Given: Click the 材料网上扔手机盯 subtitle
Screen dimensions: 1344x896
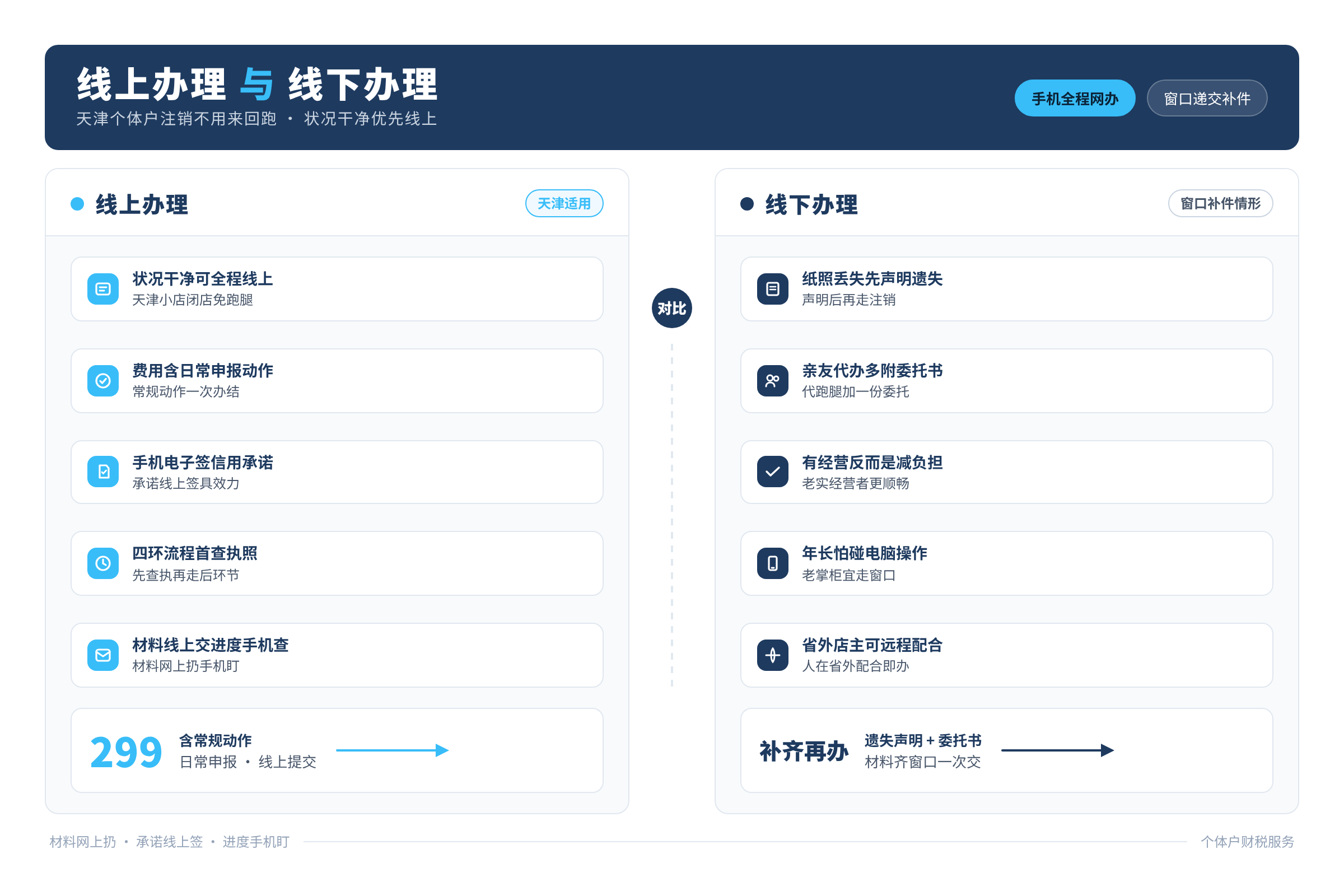Looking at the screenshot, I should [186, 666].
